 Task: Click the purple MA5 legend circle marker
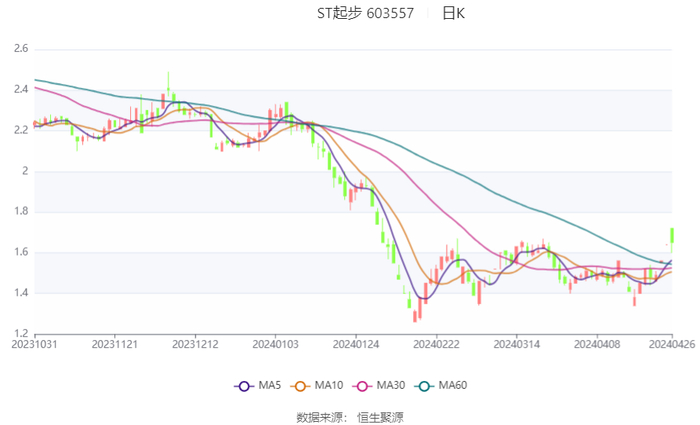(243, 386)
